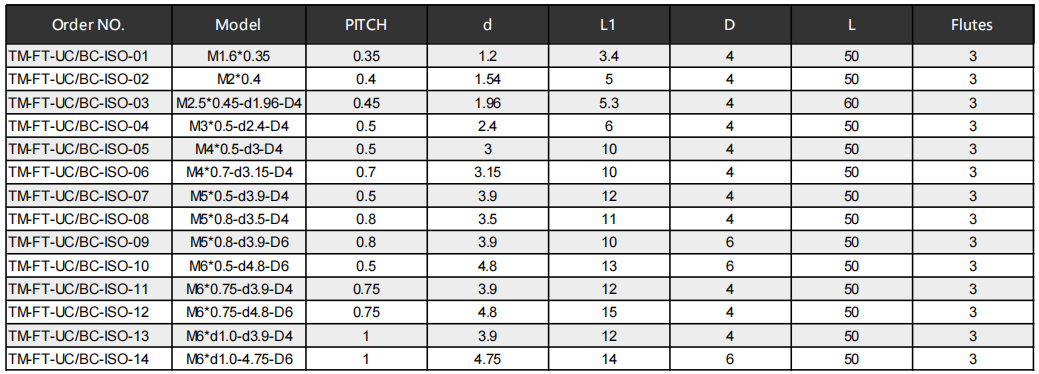This screenshot has width=1039, height=374.
Task: Click the 5.3 L1 value
Action: click(x=608, y=103)
